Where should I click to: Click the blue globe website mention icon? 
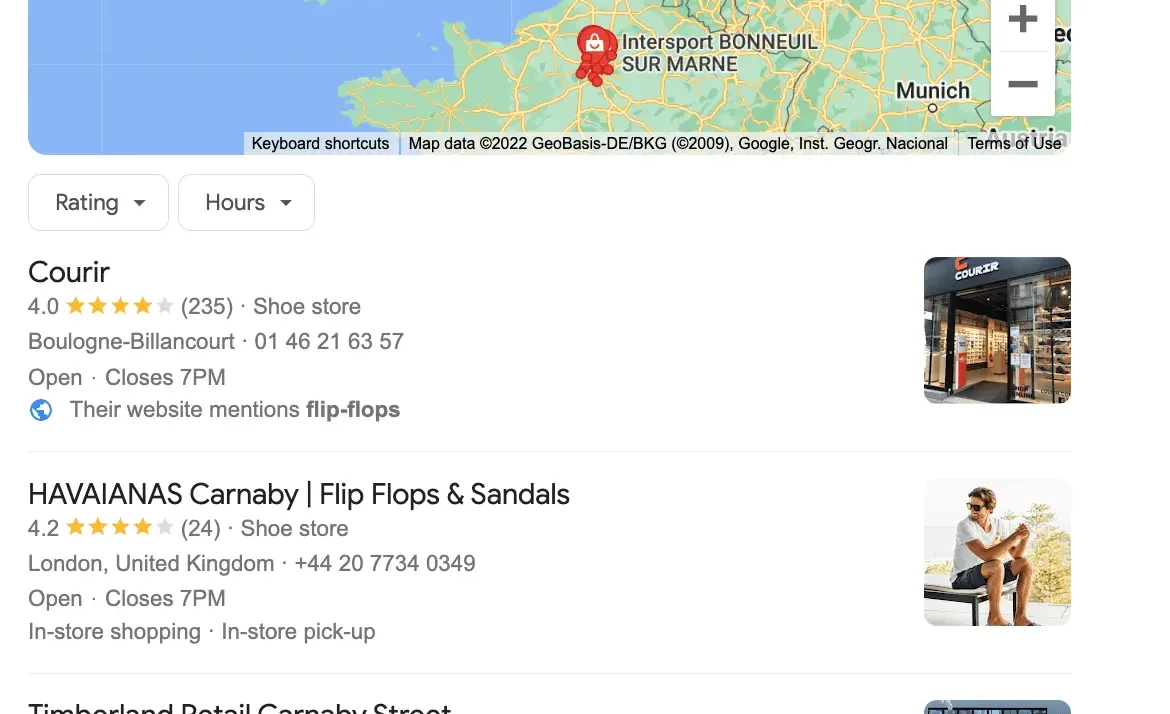41,410
